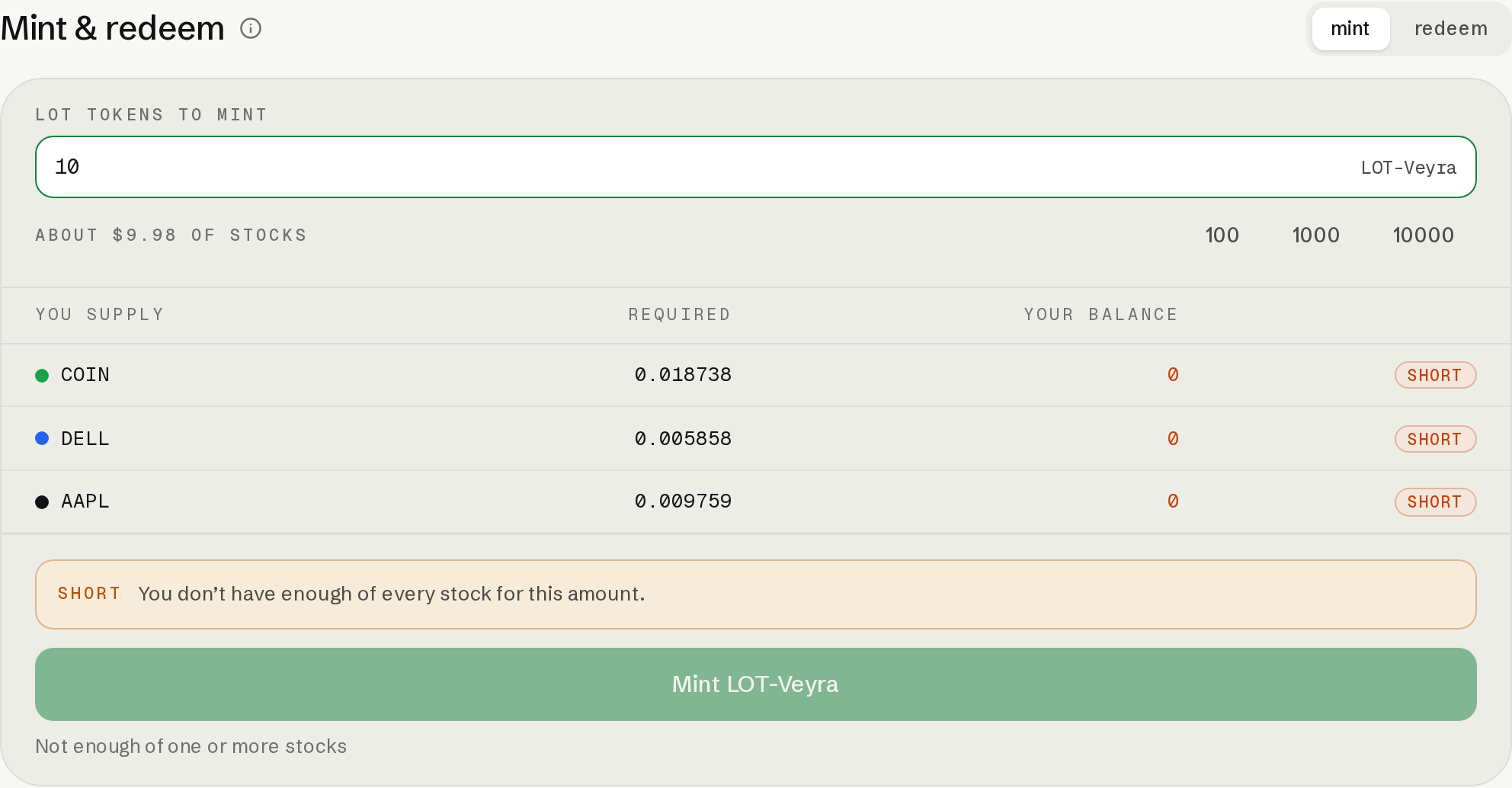The height and width of the screenshot is (788, 1512).
Task: Click the COIN balance value 0
Action: click(x=1173, y=375)
